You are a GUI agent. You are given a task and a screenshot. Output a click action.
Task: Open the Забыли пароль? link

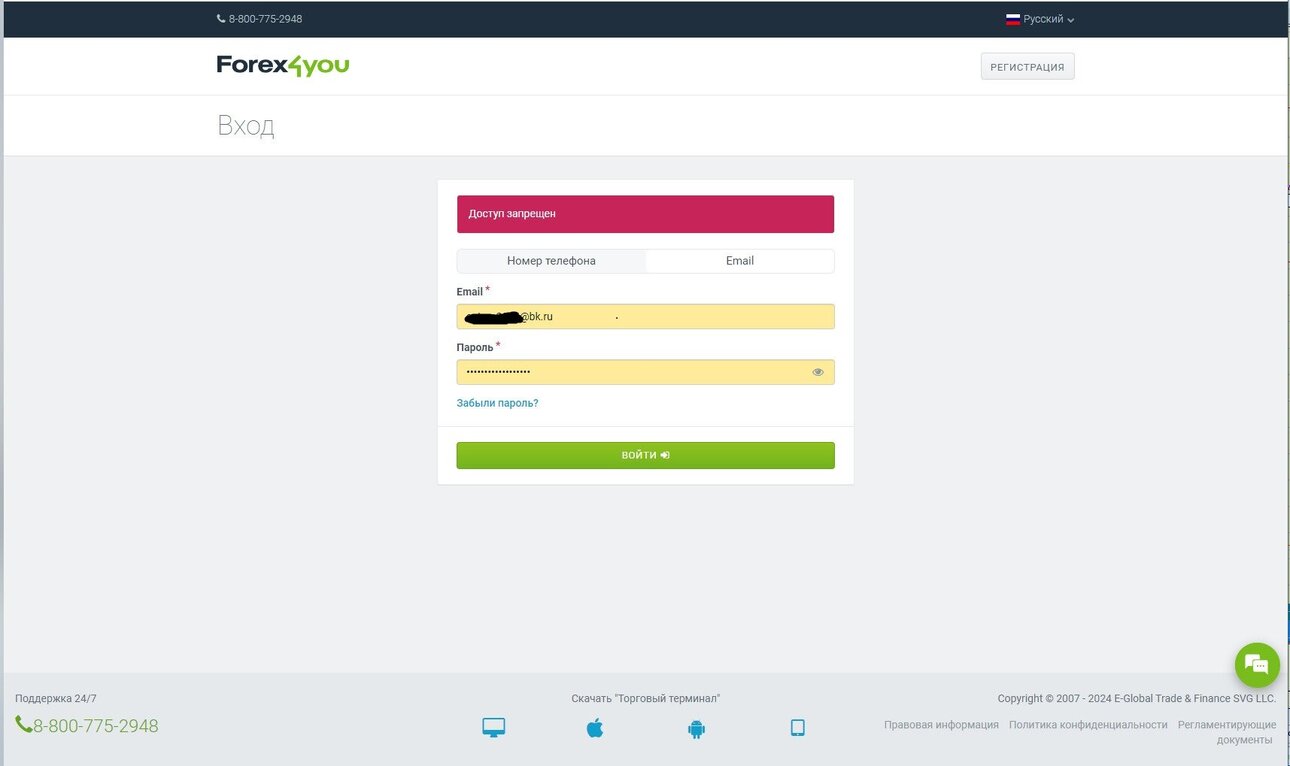497,403
